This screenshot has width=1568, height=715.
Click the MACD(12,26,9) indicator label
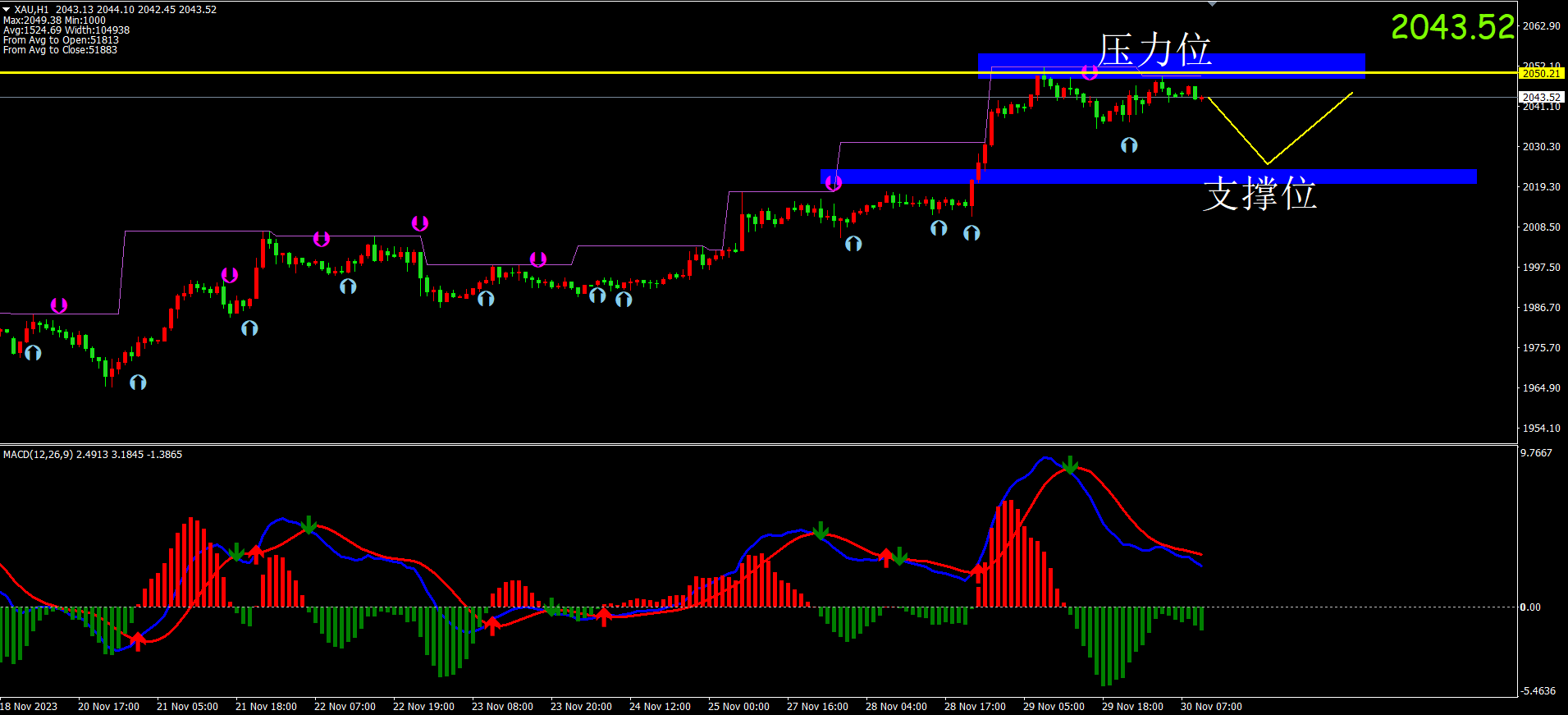coord(92,454)
